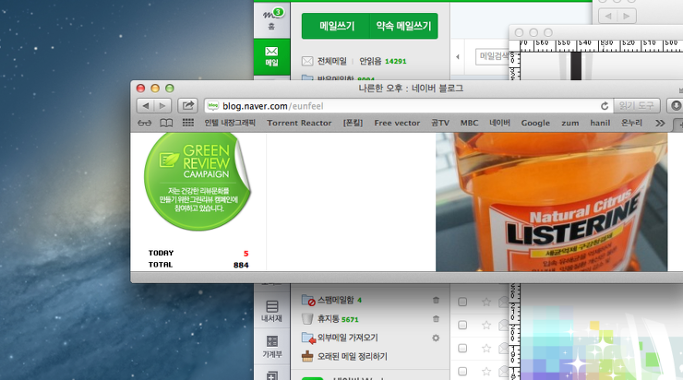
Task: Click horizontal ruler in the background canvas window
Action: click(601, 45)
